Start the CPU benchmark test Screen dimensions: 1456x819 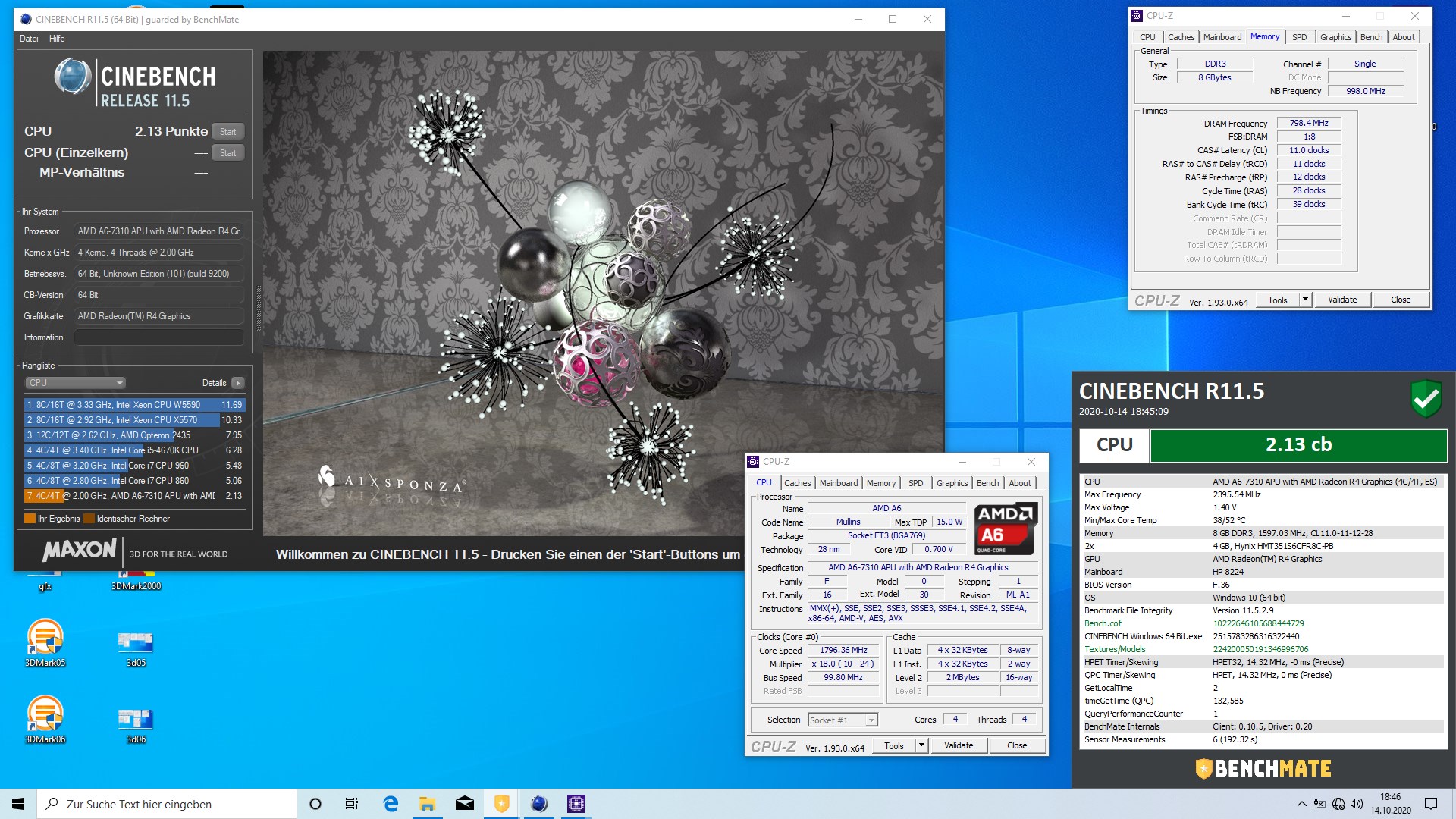click(227, 131)
